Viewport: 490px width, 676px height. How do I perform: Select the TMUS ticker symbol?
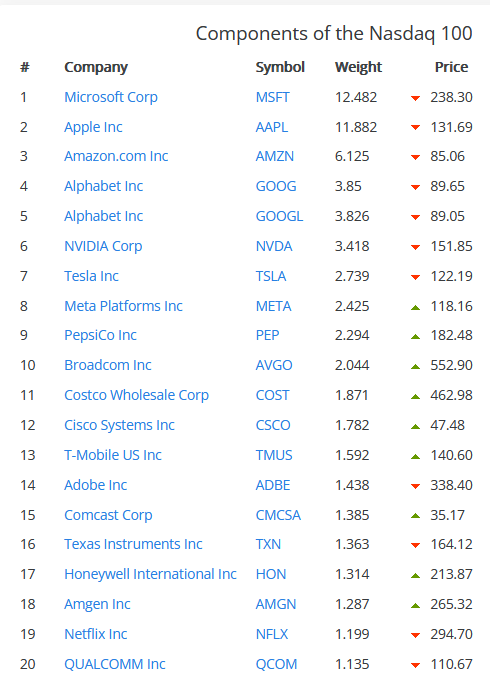pyautogui.click(x=274, y=455)
